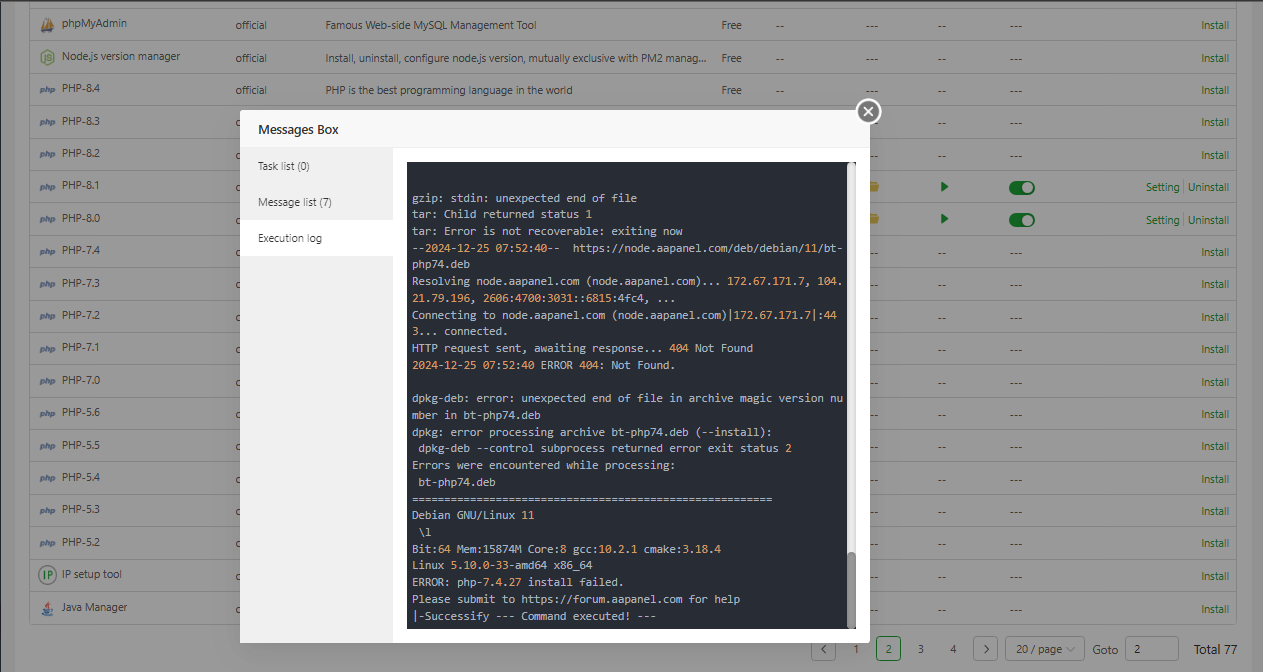Click the Goto page number input field

1151,649
